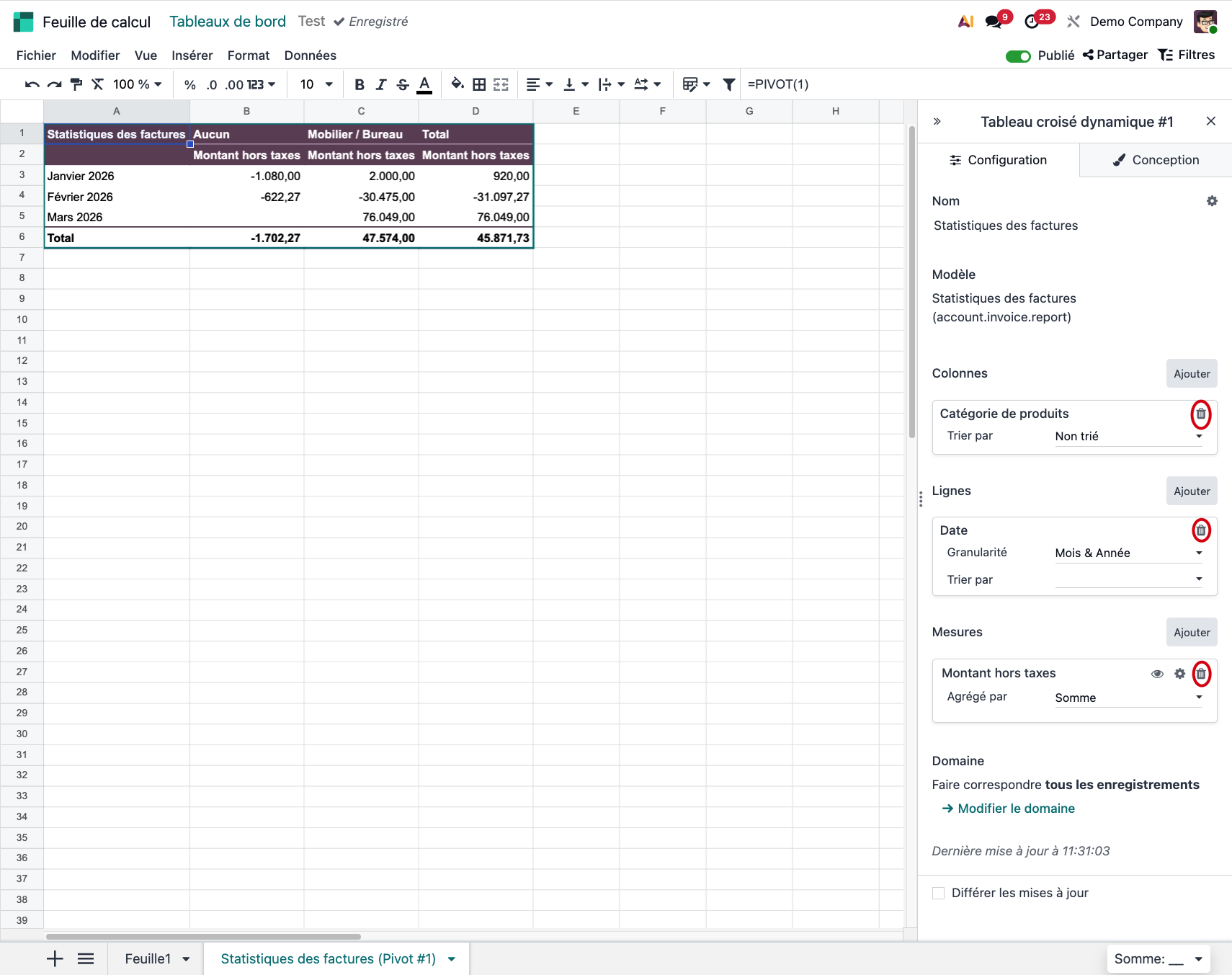Viewport: 1232px width, 975px height.
Task: Open the Montant hors taxes measure settings gear
Action: [x=1179, y=674]
